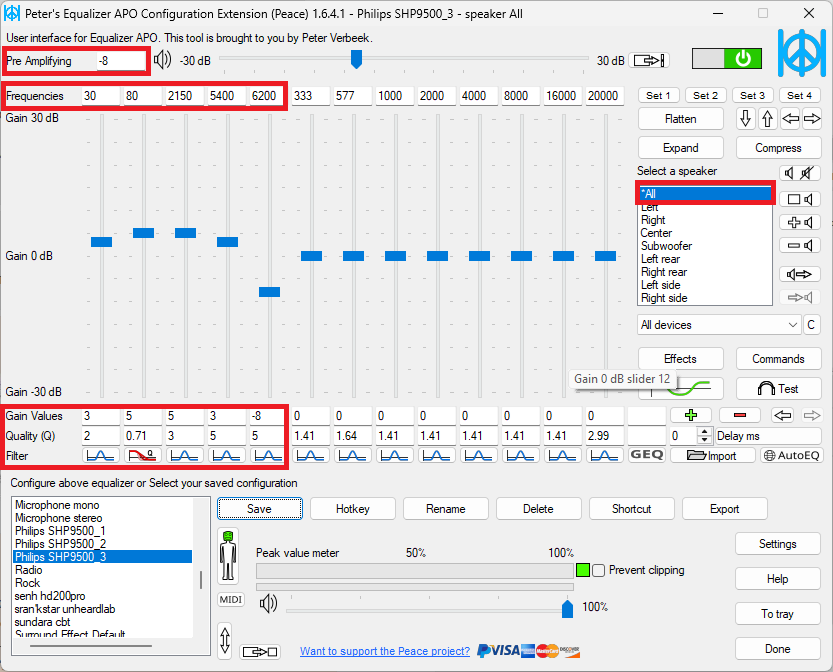Increase the delay value with stepper
The width and height of the screenshot is (833, 672).
704,432
